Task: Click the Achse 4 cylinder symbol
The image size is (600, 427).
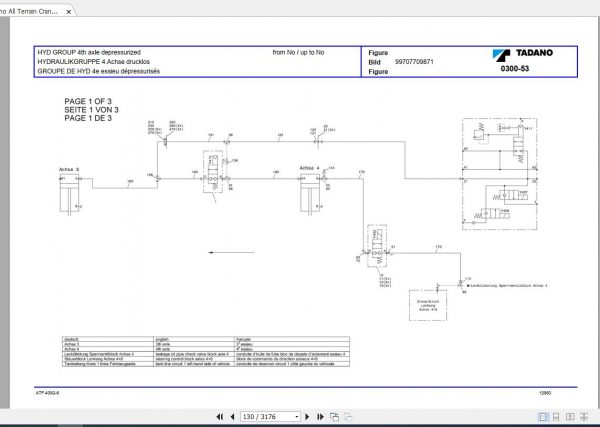Action: 310,192
